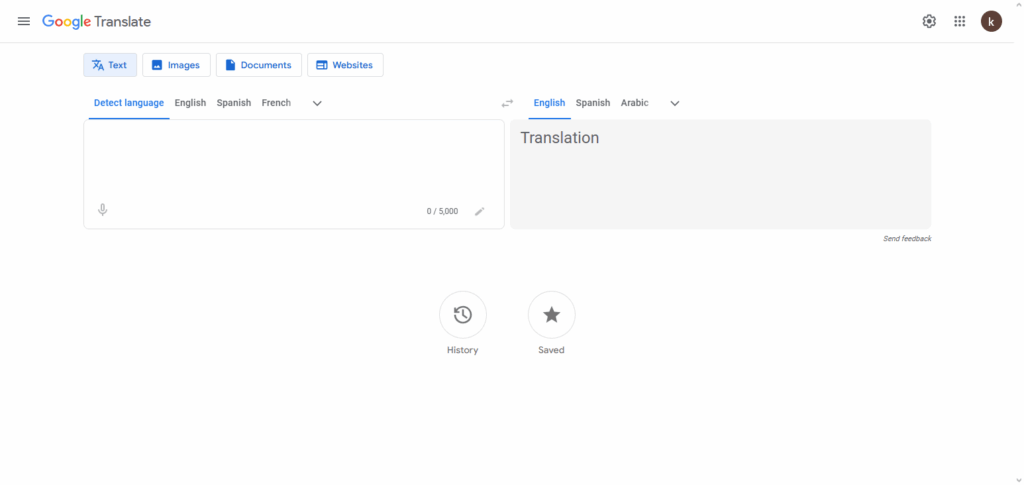The height and width of the screenshot is (485, 1024).
Task: Click the page scrollbar up arrow
Action: pos(1019,5)
